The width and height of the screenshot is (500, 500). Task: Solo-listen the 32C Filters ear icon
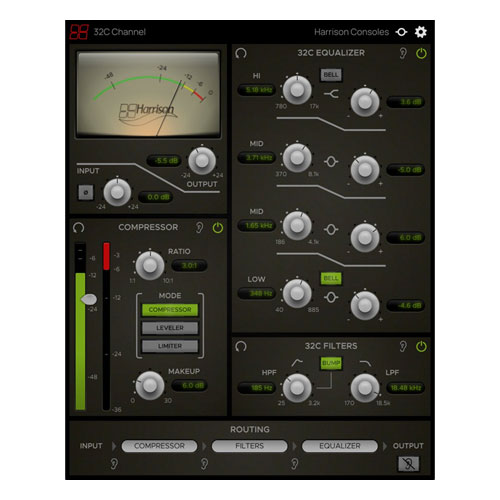(403, 346)
